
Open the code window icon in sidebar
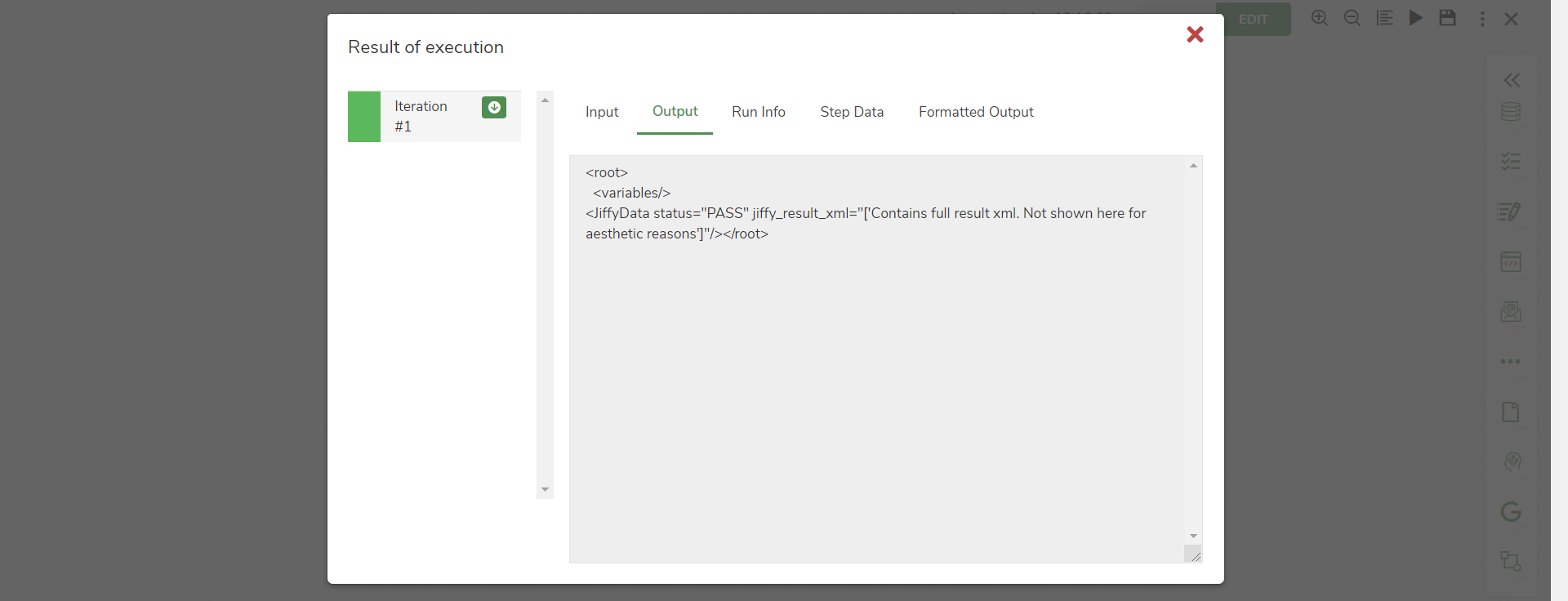click(x=1511, y=262)
